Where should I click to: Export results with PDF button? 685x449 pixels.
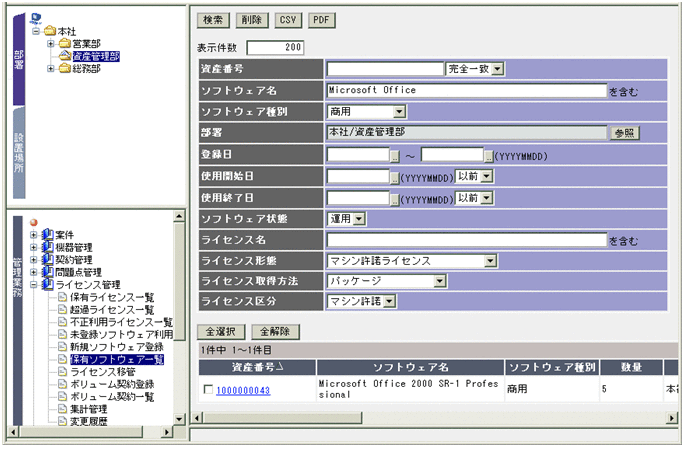tap(322, 20)
